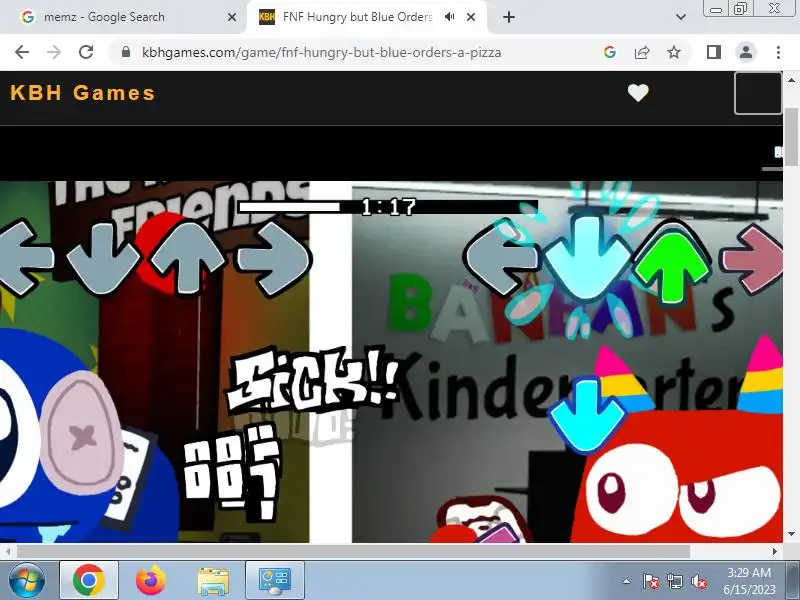The height and width of the screenshot is (600, 800).
Task: Open the Windows Start menu
Action: coord(26,581)
